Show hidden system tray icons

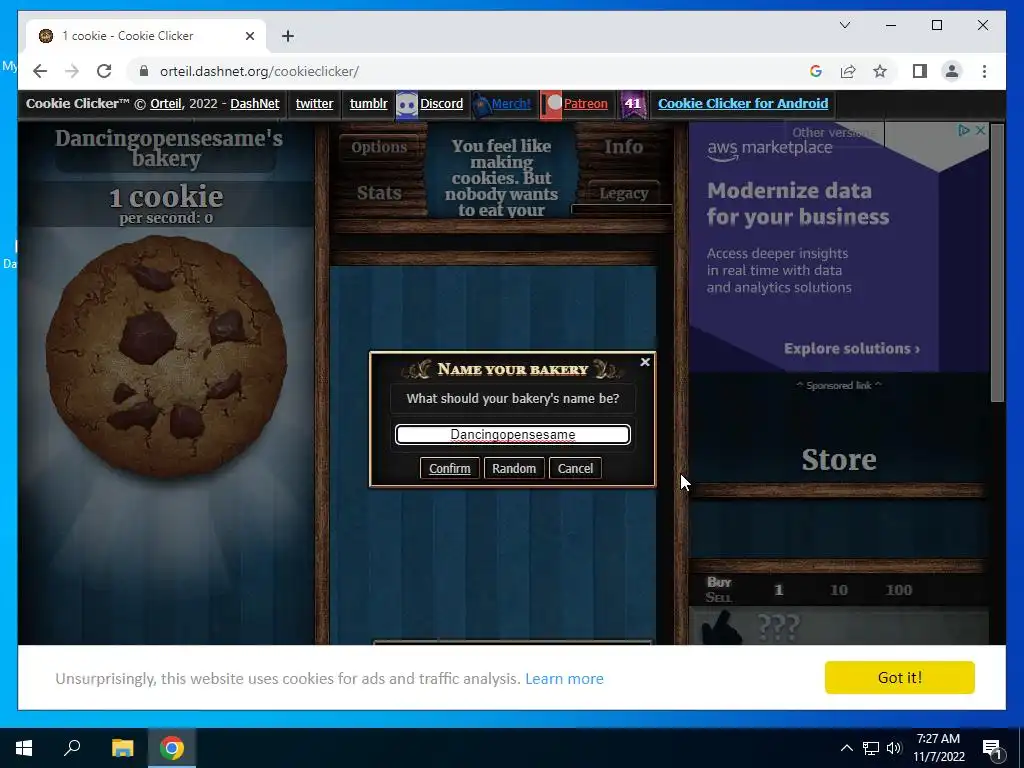(846, 748)
